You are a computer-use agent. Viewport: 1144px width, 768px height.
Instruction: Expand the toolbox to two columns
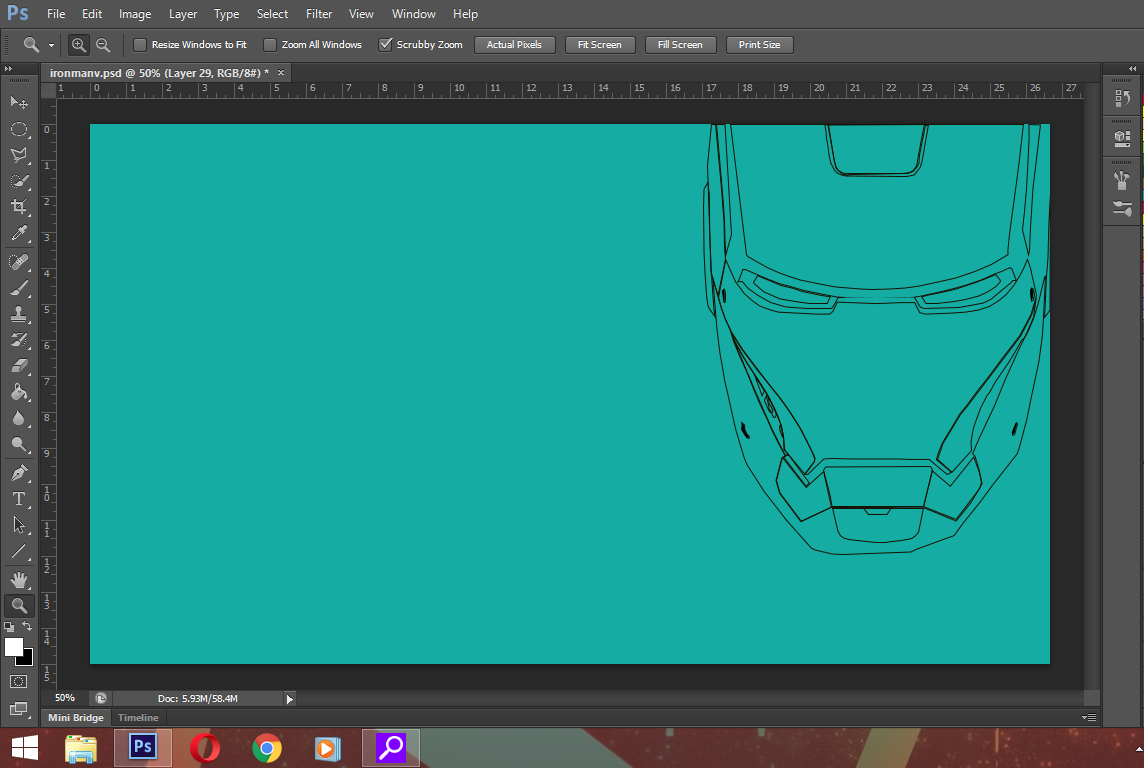(x=8, y=69)
